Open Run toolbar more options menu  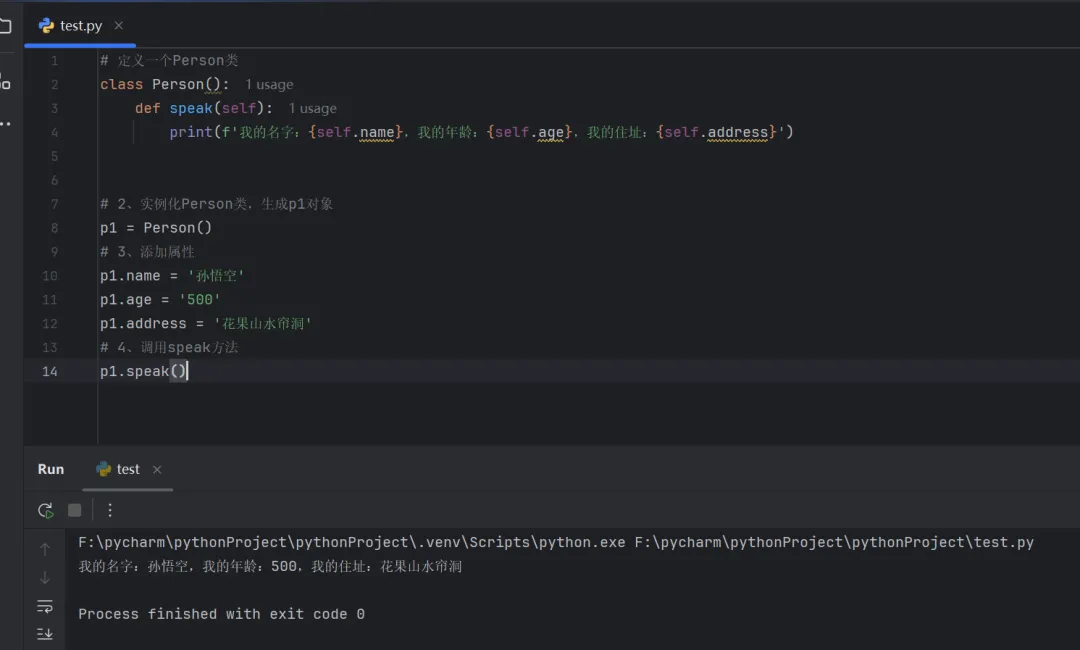(110, 510)
